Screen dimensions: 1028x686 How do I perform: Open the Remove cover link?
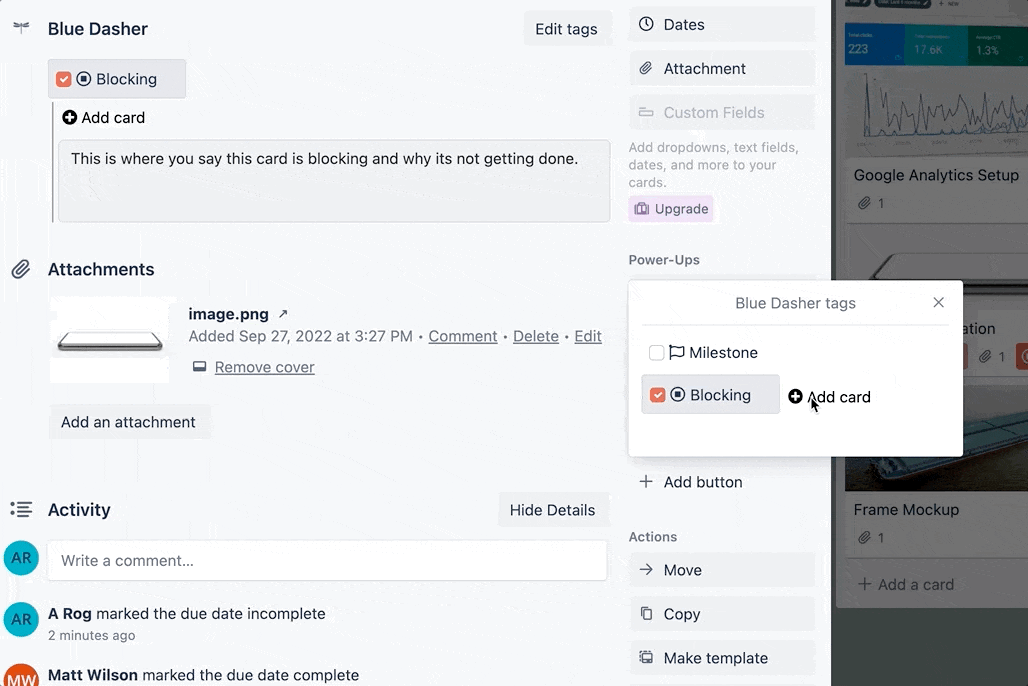[x=264, y=367]
